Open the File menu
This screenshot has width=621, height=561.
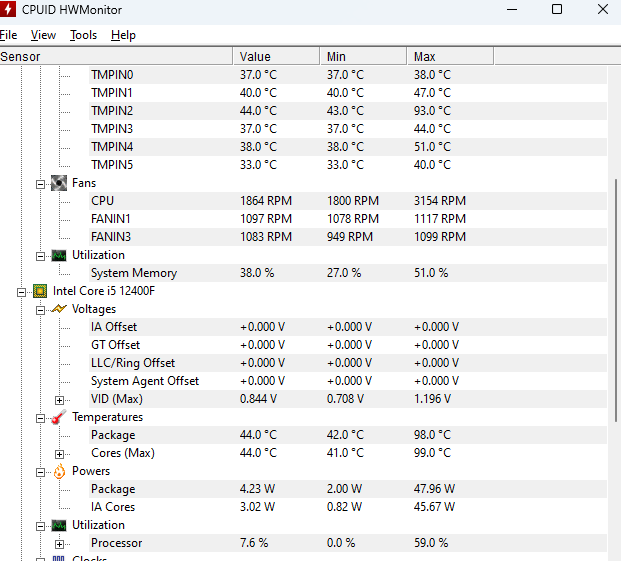click(x=8, y=35)
